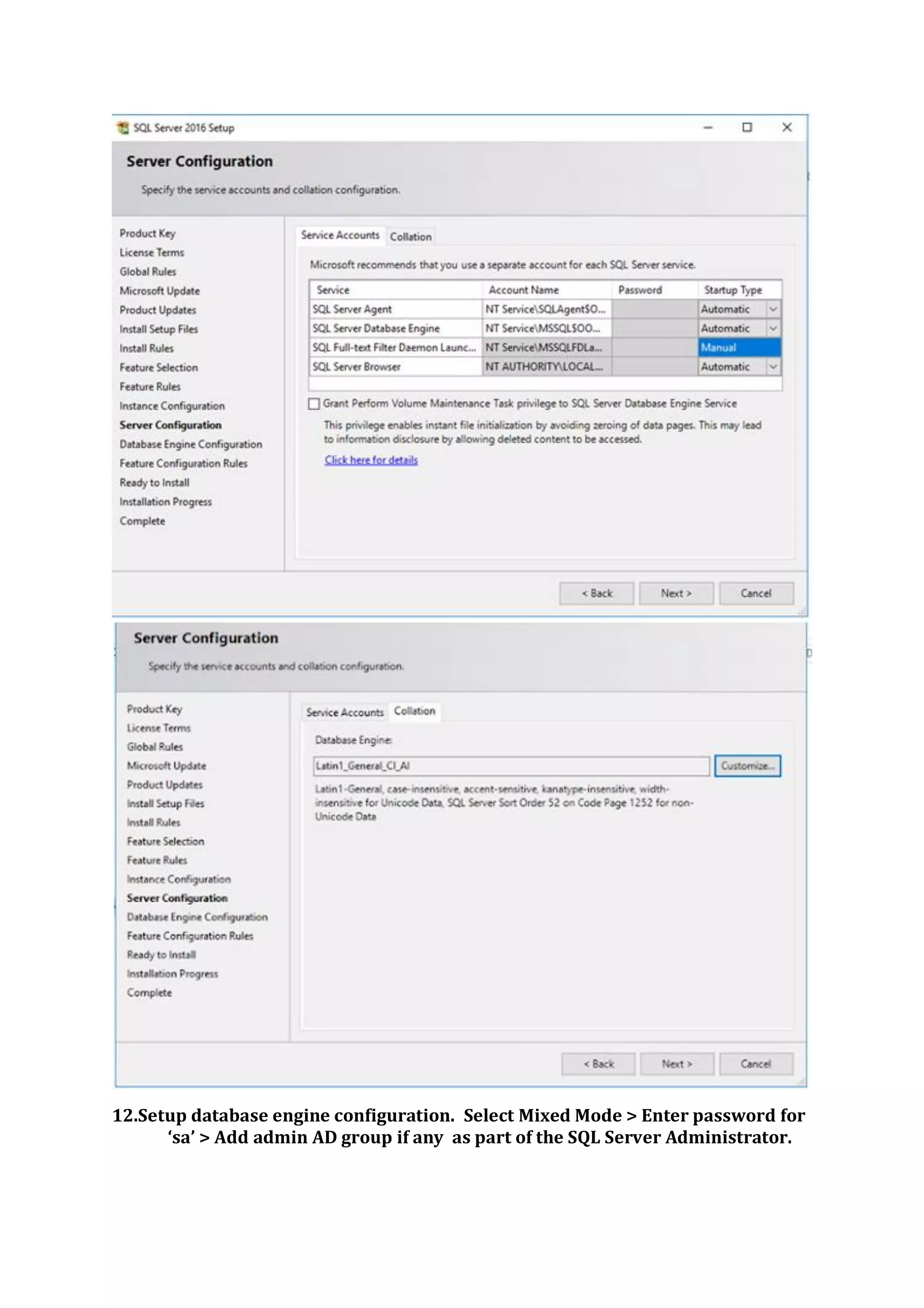Open SQL Server Browser startup type dropdown

772,367
